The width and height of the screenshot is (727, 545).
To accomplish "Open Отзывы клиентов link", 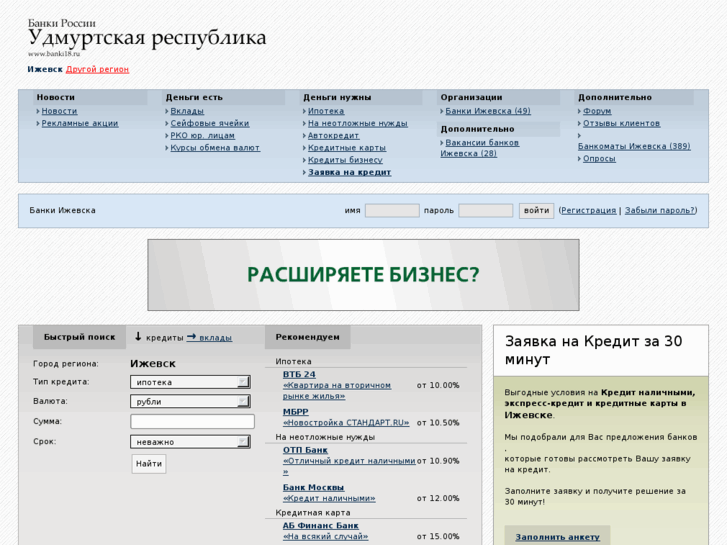I will click(x=621, y=123).
